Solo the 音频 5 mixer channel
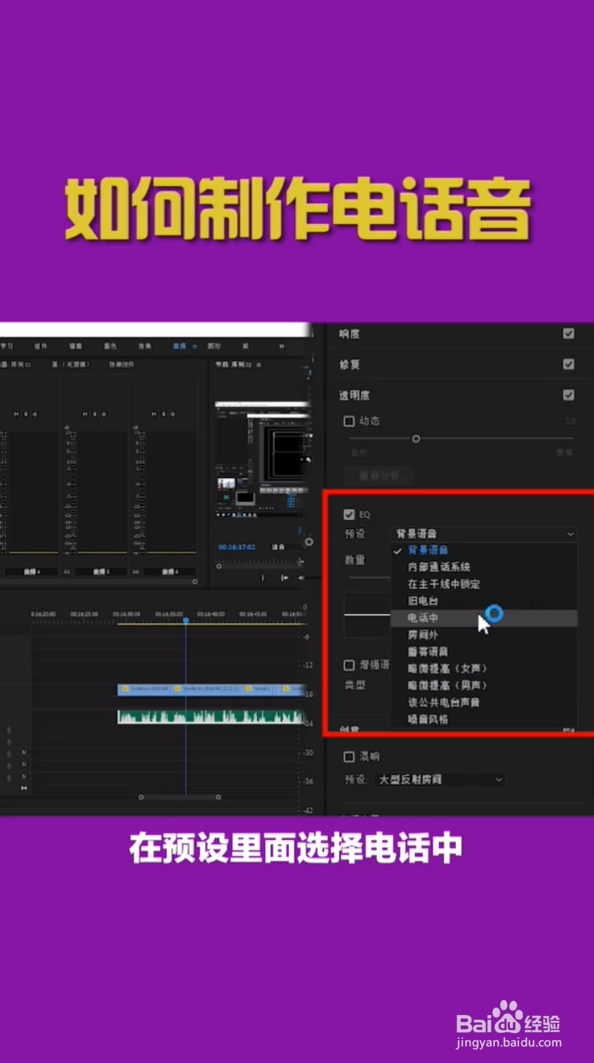Image resolution: width=594 pixels, height=1063 pixels. (x=94, y=414)
